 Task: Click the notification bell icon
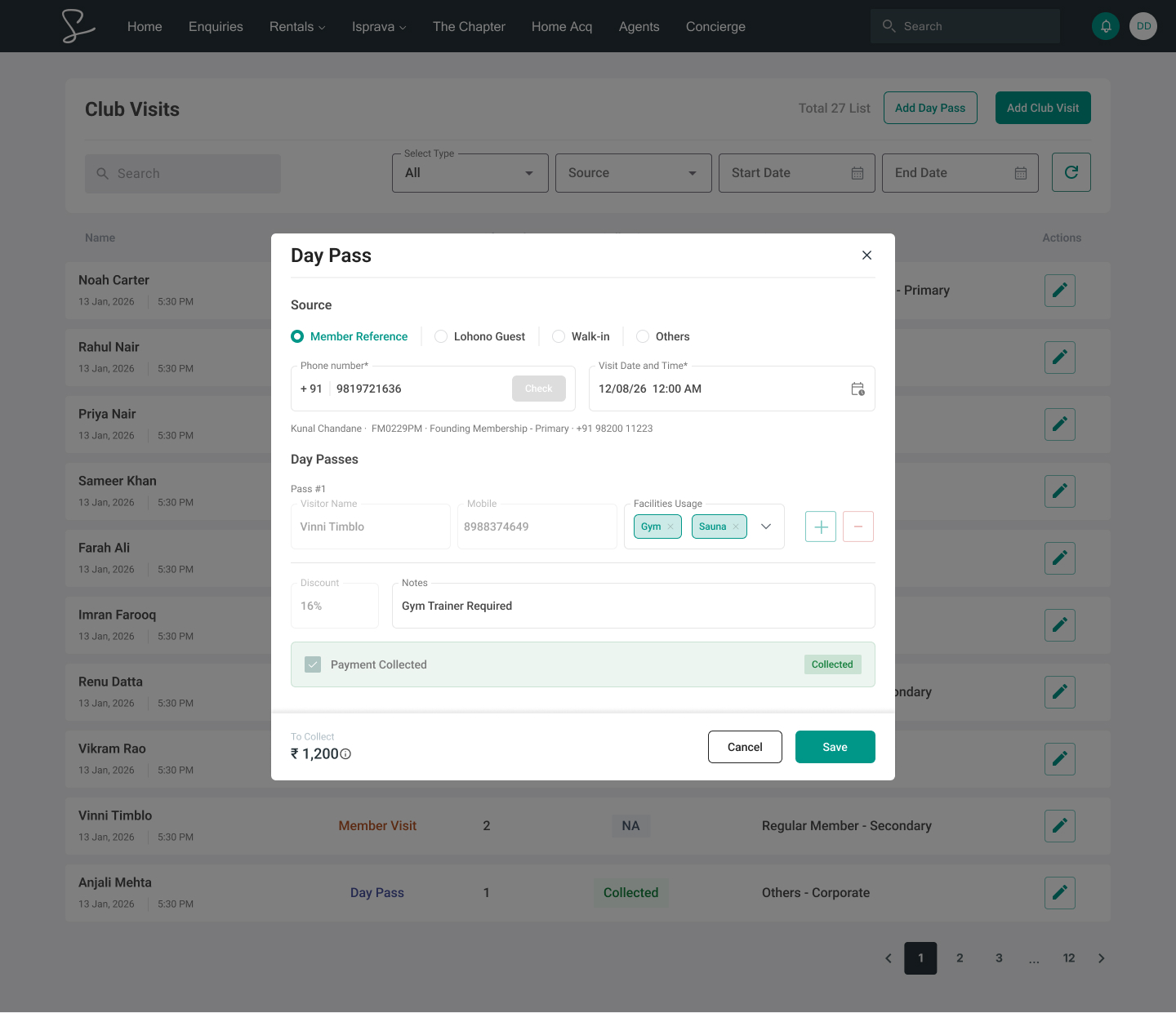(x=1106, y=26)
